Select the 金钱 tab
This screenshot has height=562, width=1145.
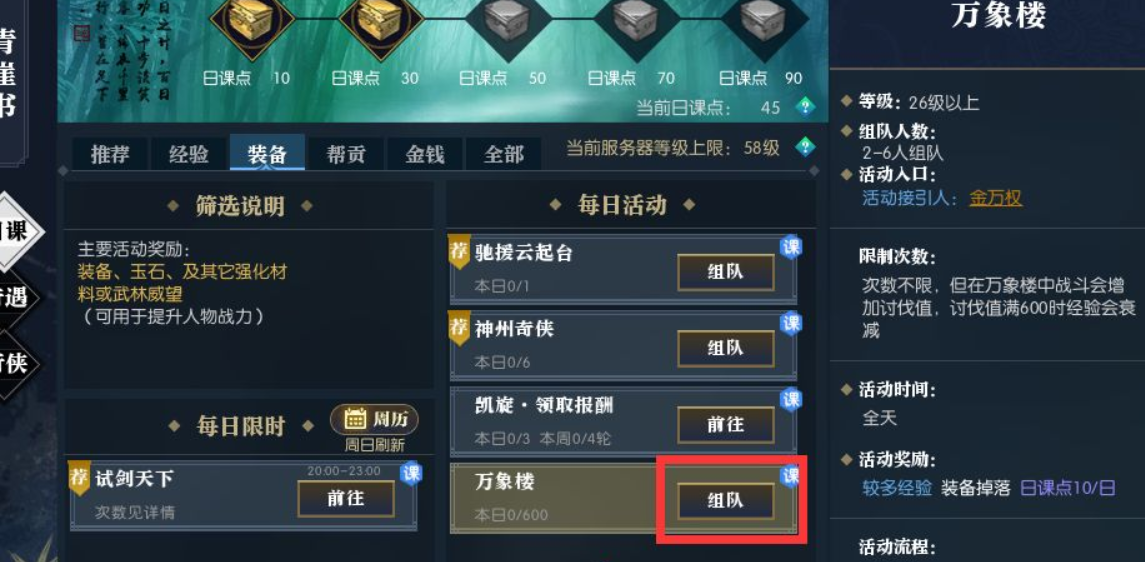(x=425, y=154)
